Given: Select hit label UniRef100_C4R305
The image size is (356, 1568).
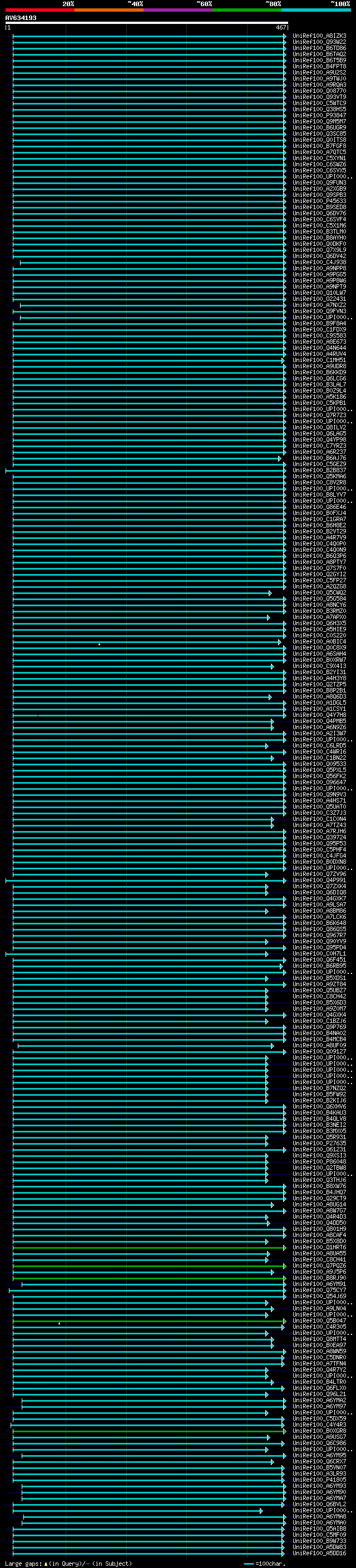Looking at the screenshot, I should pos(319,1327).
